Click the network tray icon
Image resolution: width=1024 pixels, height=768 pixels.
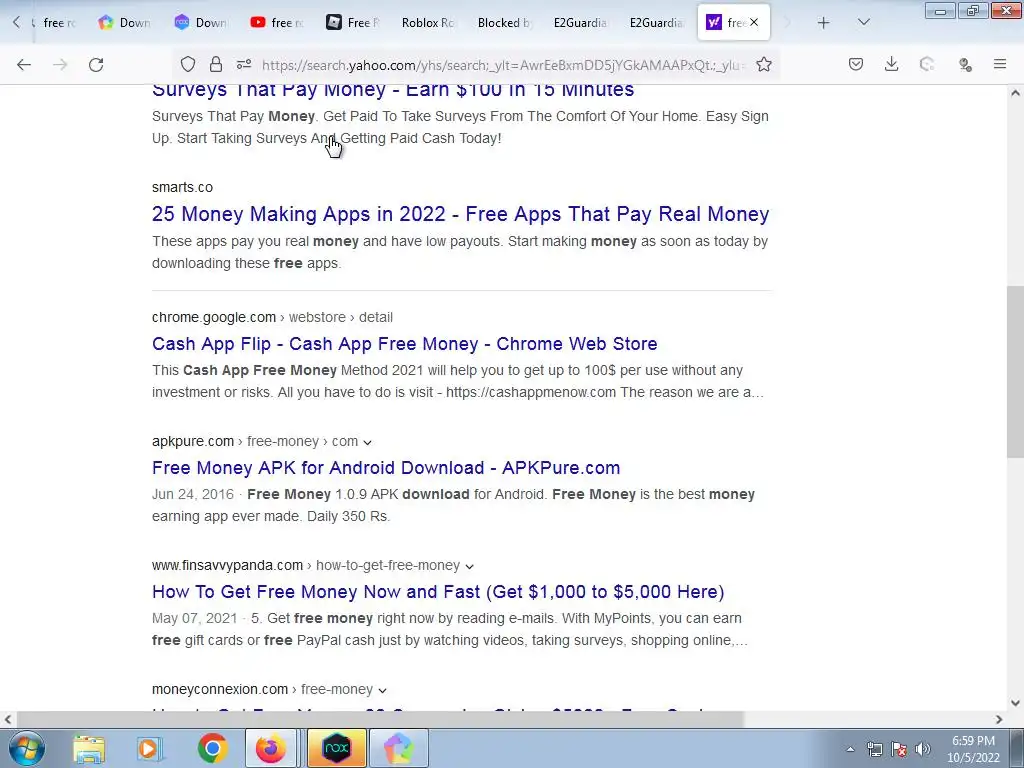[x=874, y=749]
